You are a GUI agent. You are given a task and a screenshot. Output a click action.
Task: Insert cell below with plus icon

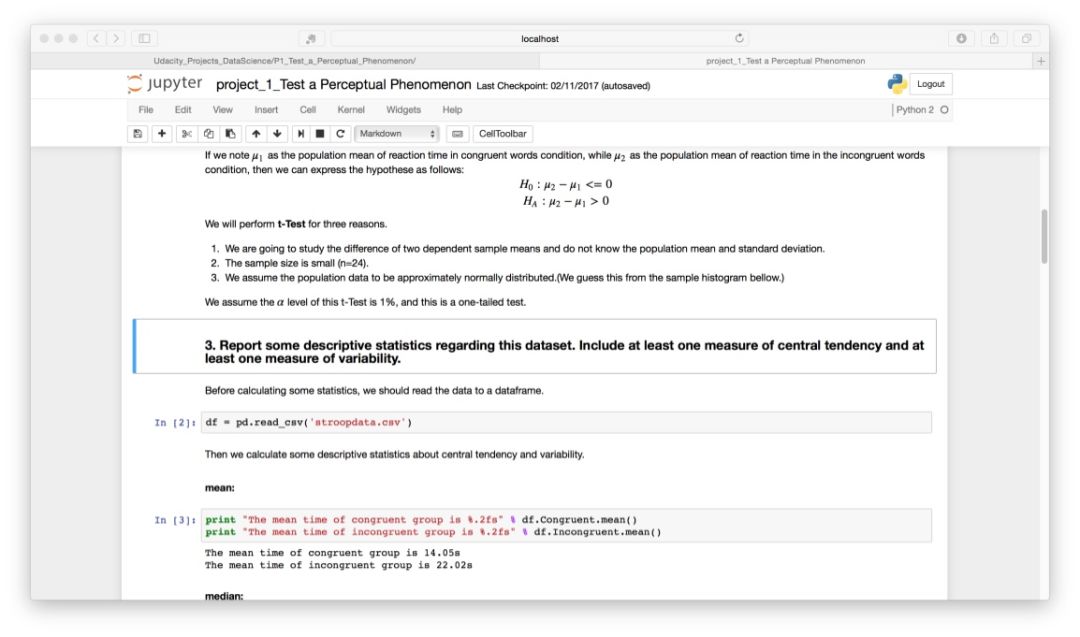click(162, 134)
